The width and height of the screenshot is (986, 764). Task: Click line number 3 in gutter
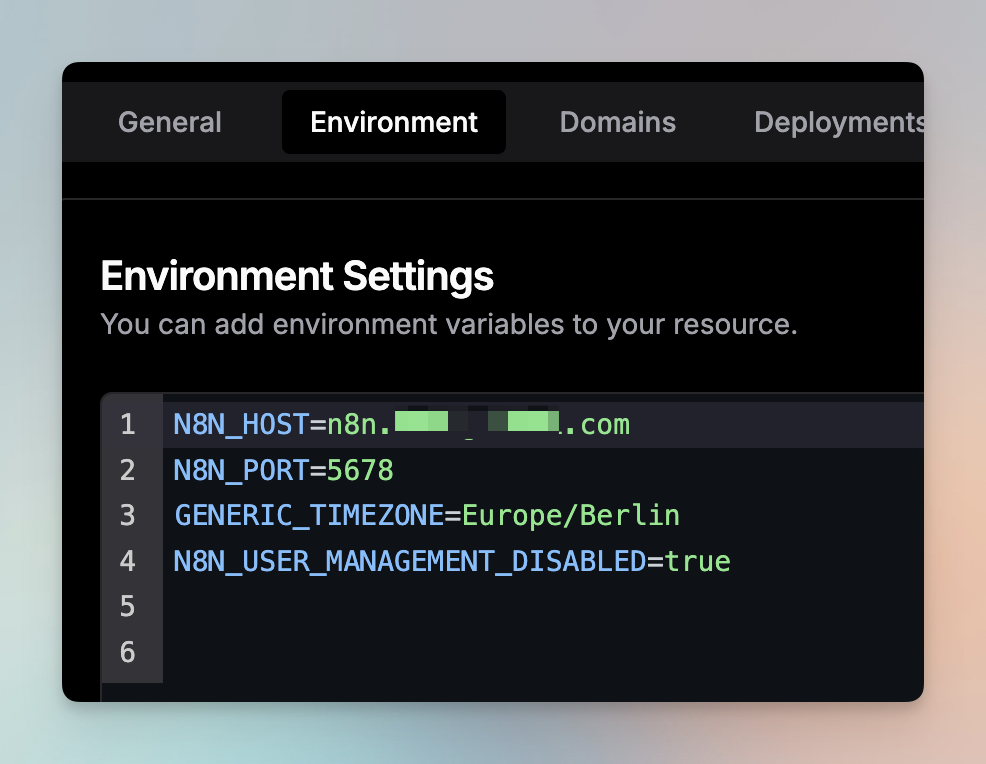coord(128,516)
